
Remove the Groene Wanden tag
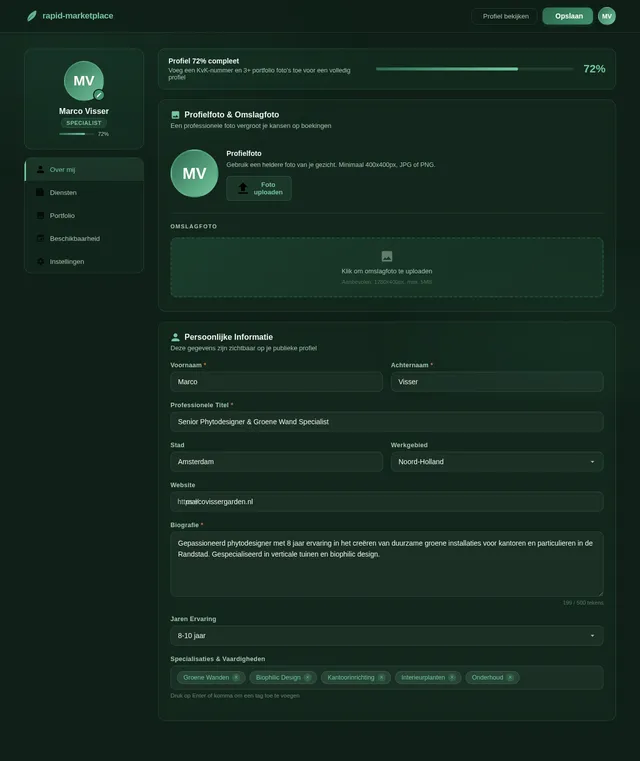tap(236, 678)
